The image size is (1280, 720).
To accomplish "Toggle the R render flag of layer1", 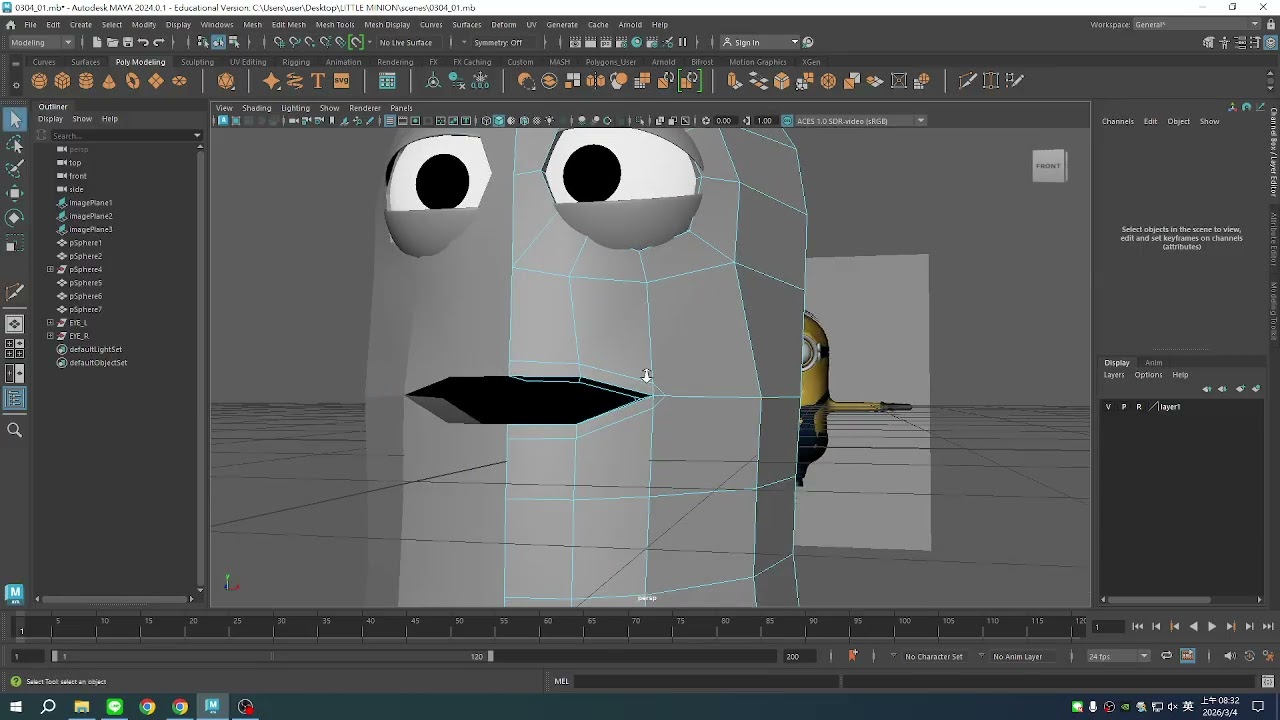I will coord(1138,407).
